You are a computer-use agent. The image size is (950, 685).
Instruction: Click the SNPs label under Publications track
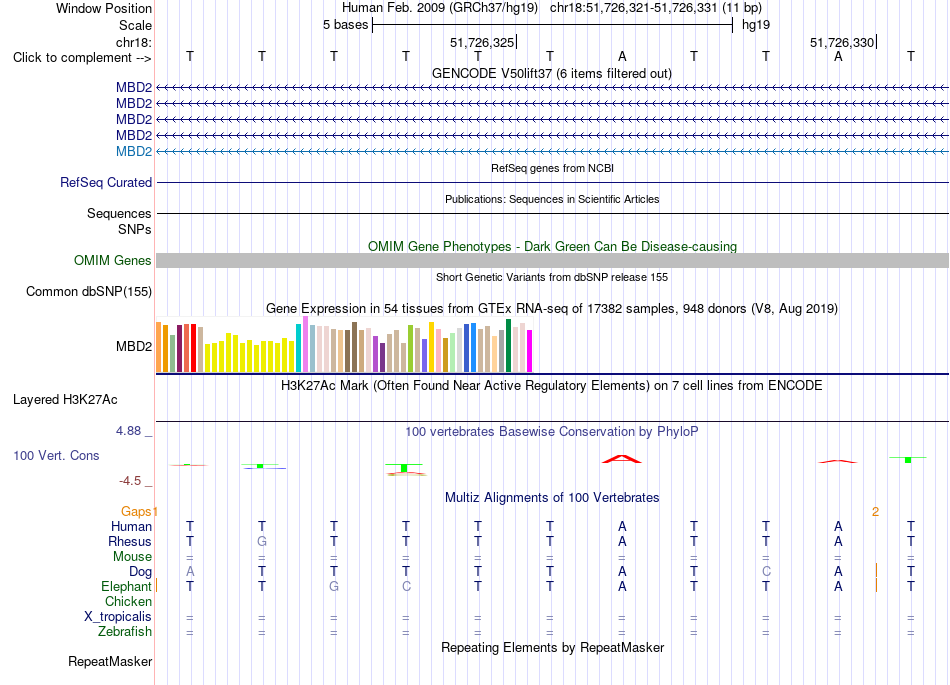[x=135, y=230]
